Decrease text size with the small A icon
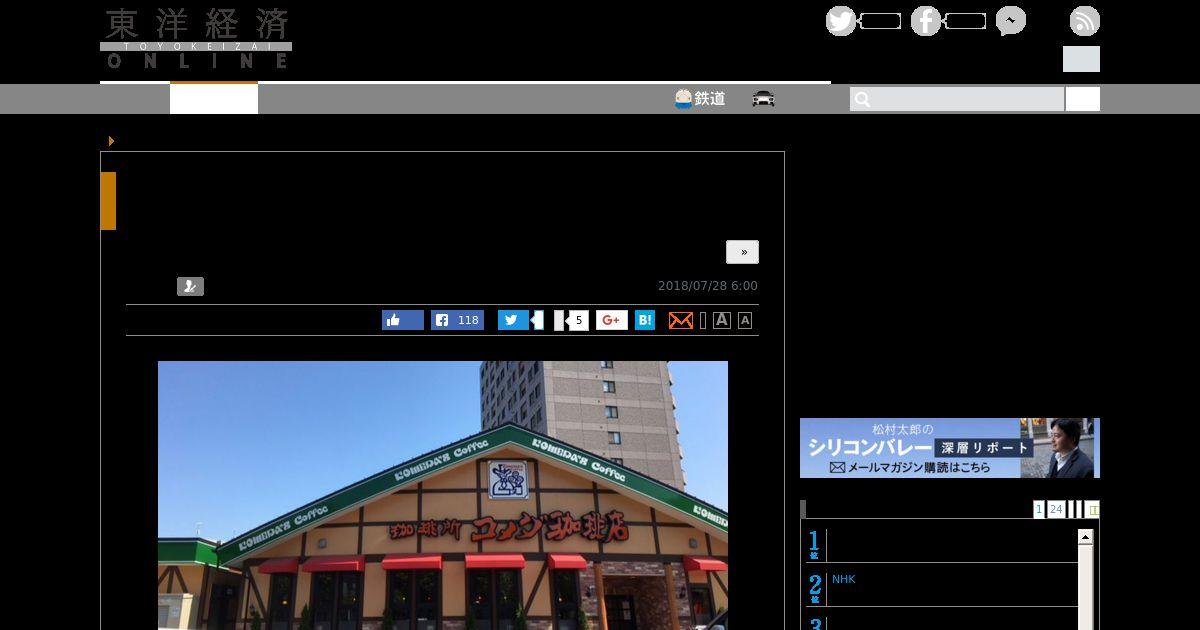 click(x=745, y=320)
